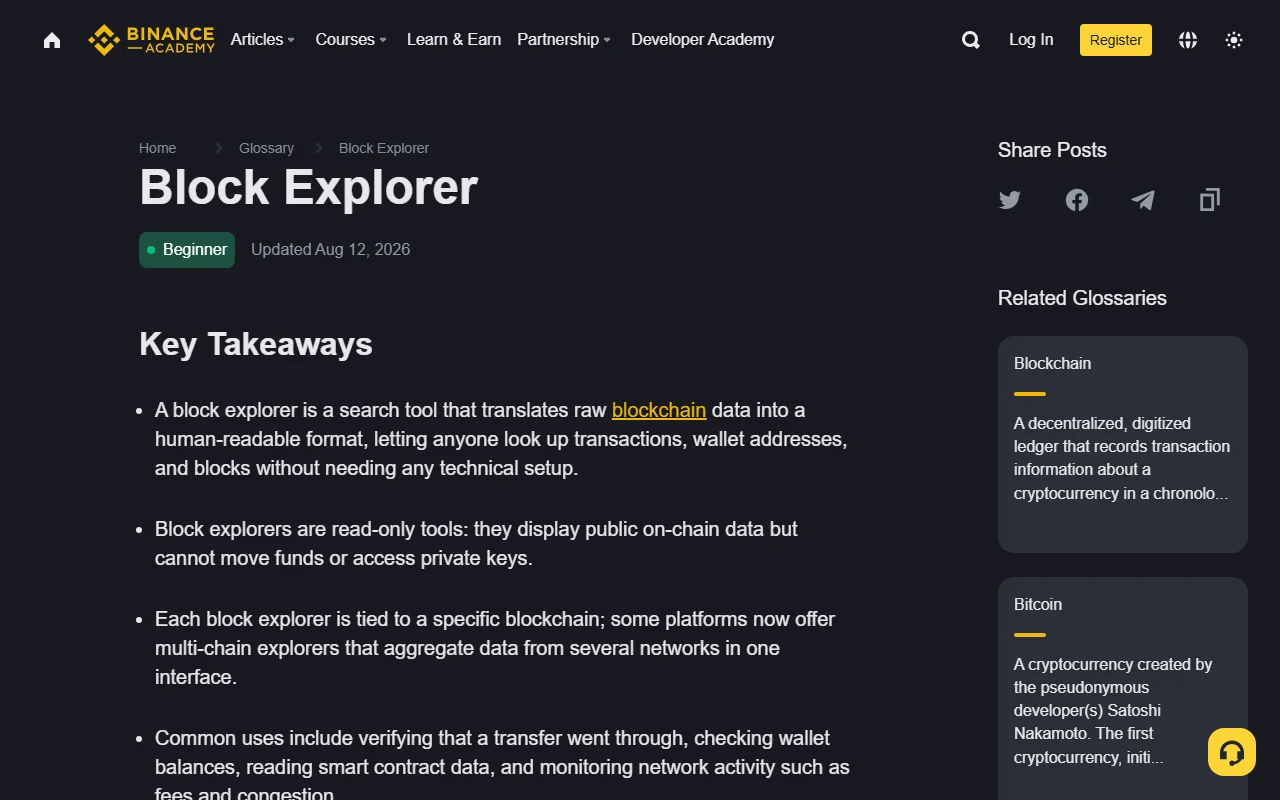Viewport: 1280px width, 800px height.
Task: Follow the blockchain hyperlink in text
Action: (x=659, y=410)
